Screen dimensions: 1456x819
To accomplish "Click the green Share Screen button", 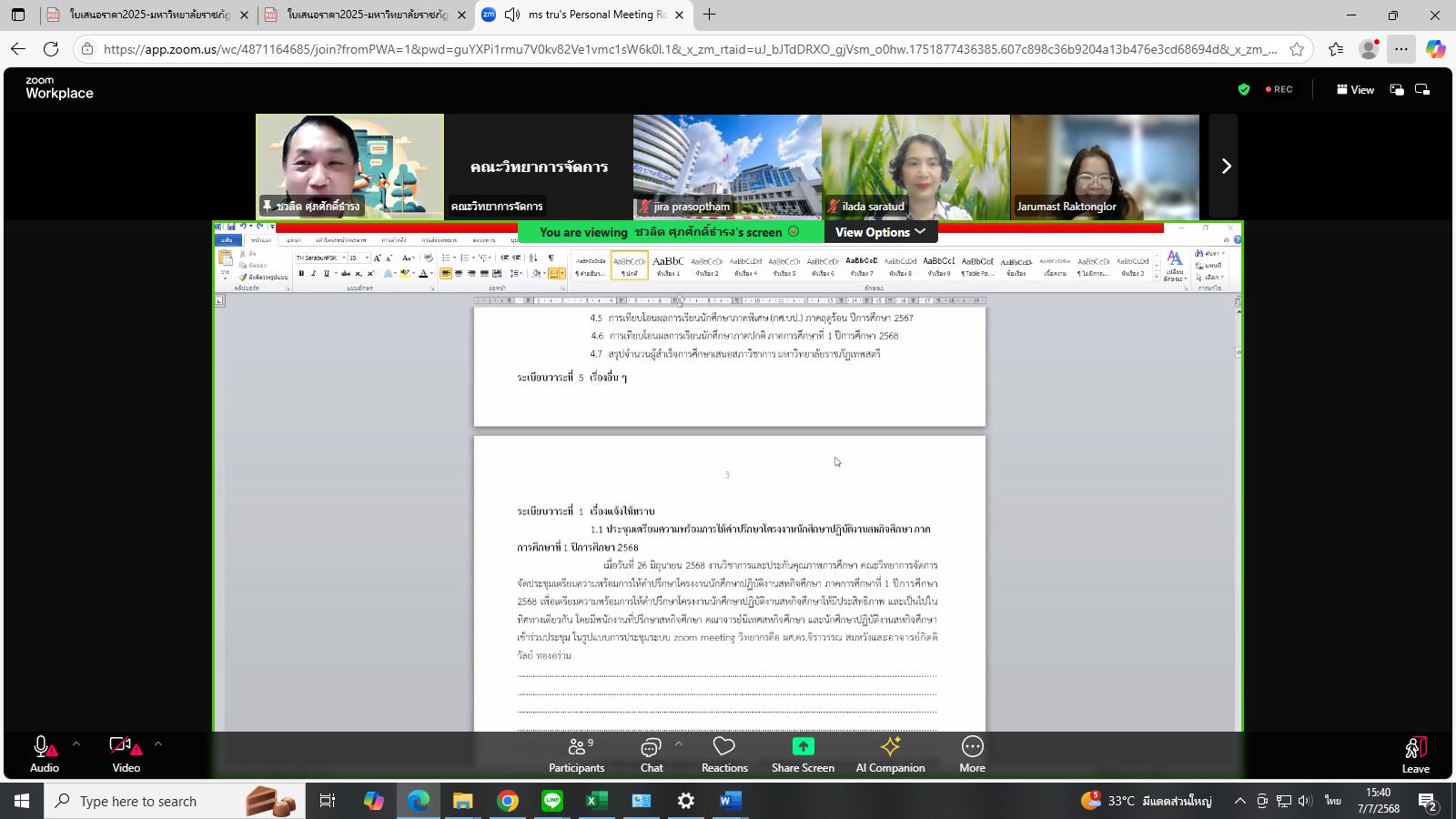I will pyautogui.click(x=803, y=754).
